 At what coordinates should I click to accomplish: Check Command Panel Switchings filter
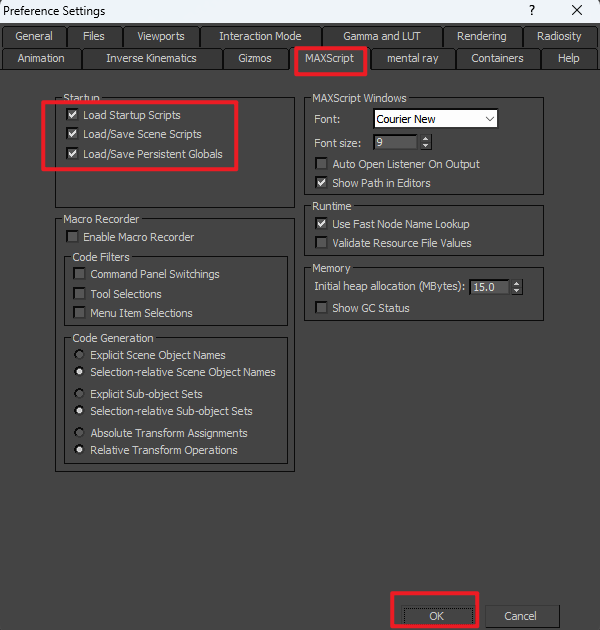80,274
